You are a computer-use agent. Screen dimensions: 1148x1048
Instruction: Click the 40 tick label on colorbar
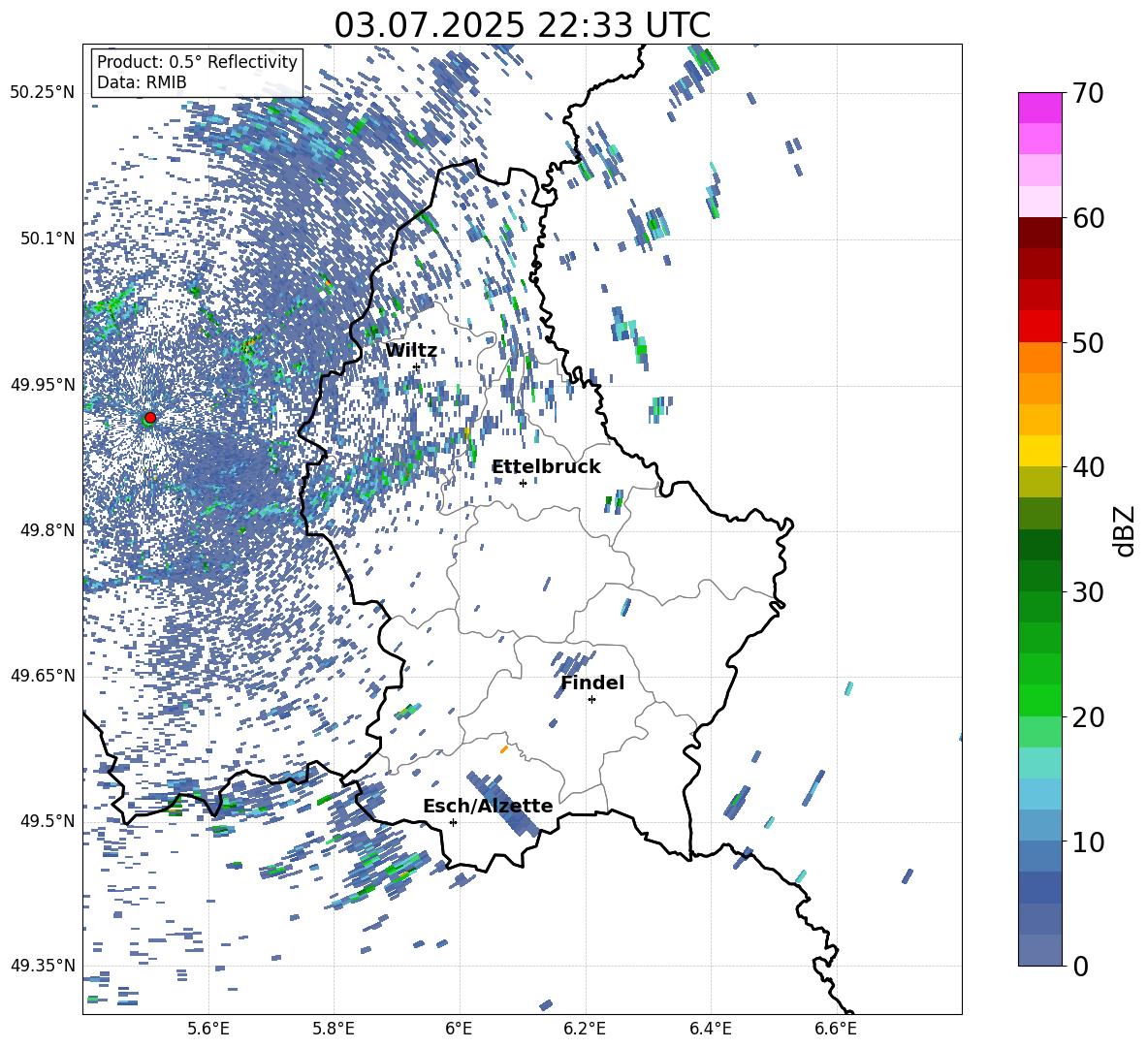pos(1088,467)
